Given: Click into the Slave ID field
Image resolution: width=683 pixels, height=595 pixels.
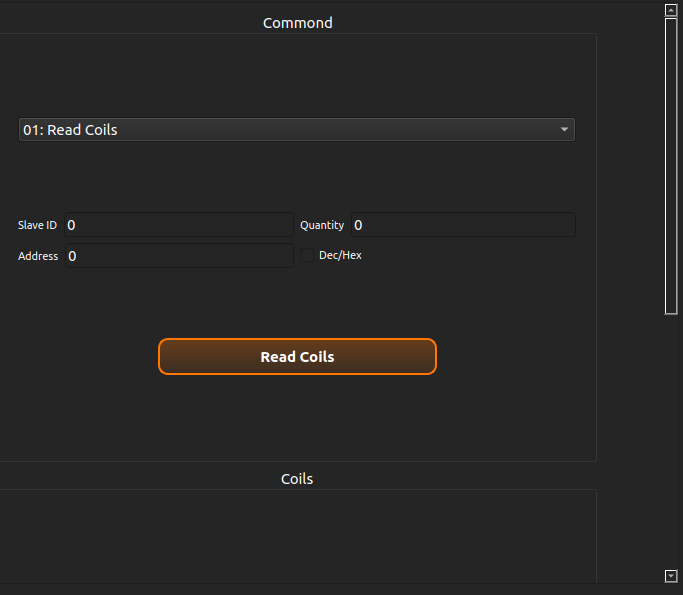Looking at the screenshot, I should click(x=178, y=226).
